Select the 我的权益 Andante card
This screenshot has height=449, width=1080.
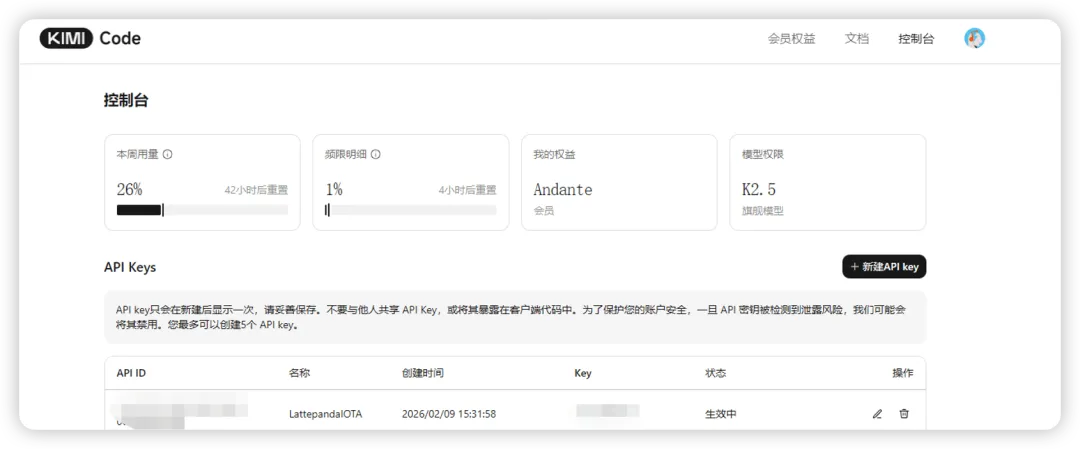[x=619, y=182]
